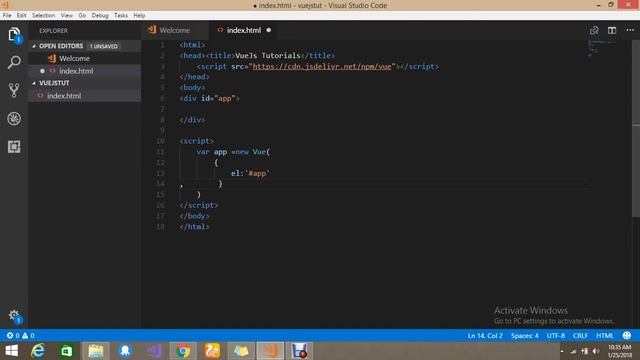Open the Explorer view in activity bar
This screenshot has height=360, width=640.
pyautogui.click(x=14, y=35)
